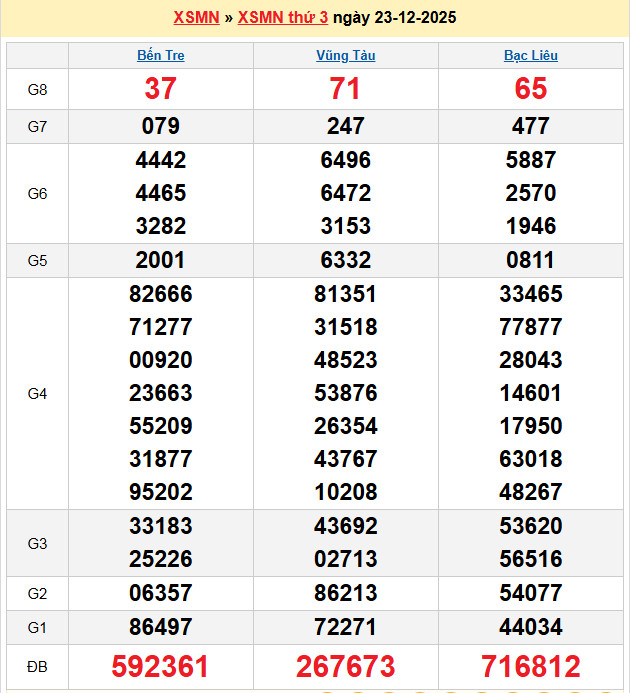Click Bến Tre G8 result 37
The width and height of the screenshot is (630, 693).
[x=160, y=89]
